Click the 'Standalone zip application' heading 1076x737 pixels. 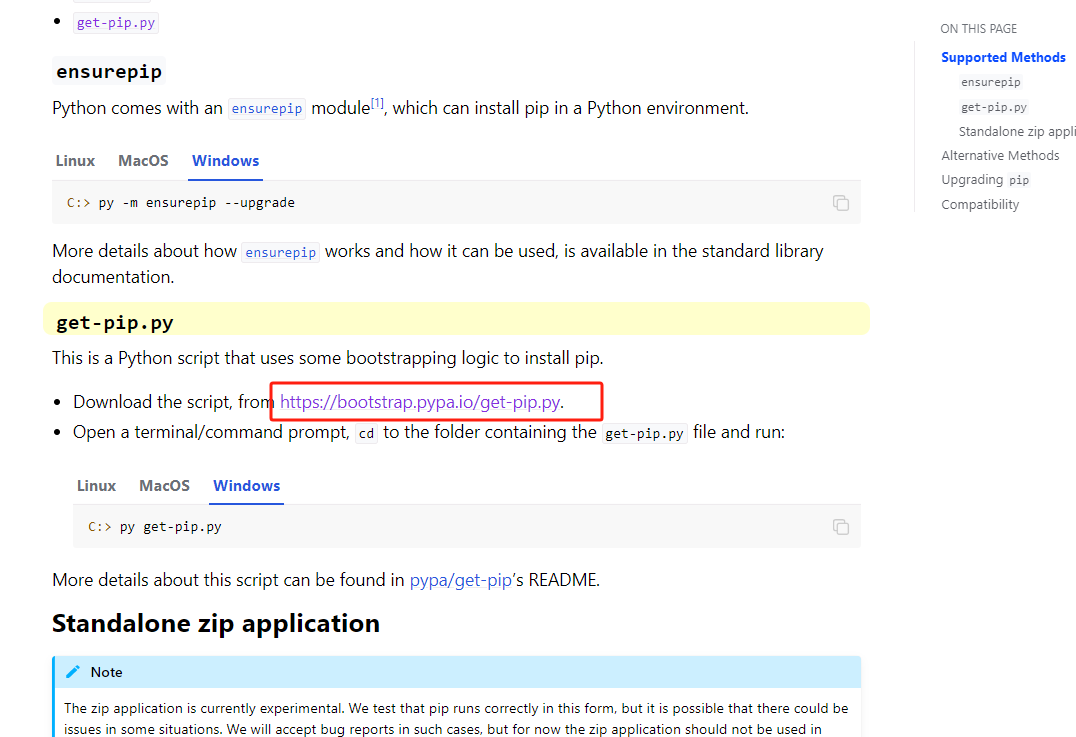pos(215,623)
